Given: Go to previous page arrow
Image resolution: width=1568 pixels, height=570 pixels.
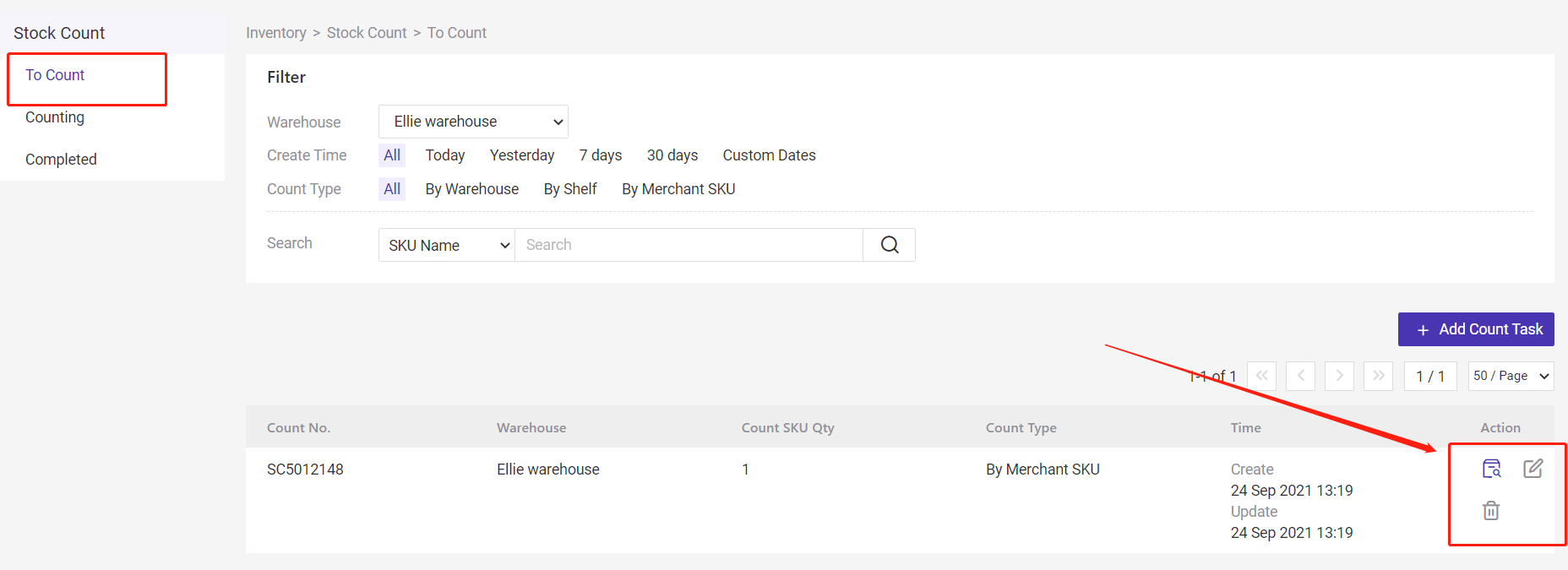Looking at the screenshot, I should coord(1300,376).
